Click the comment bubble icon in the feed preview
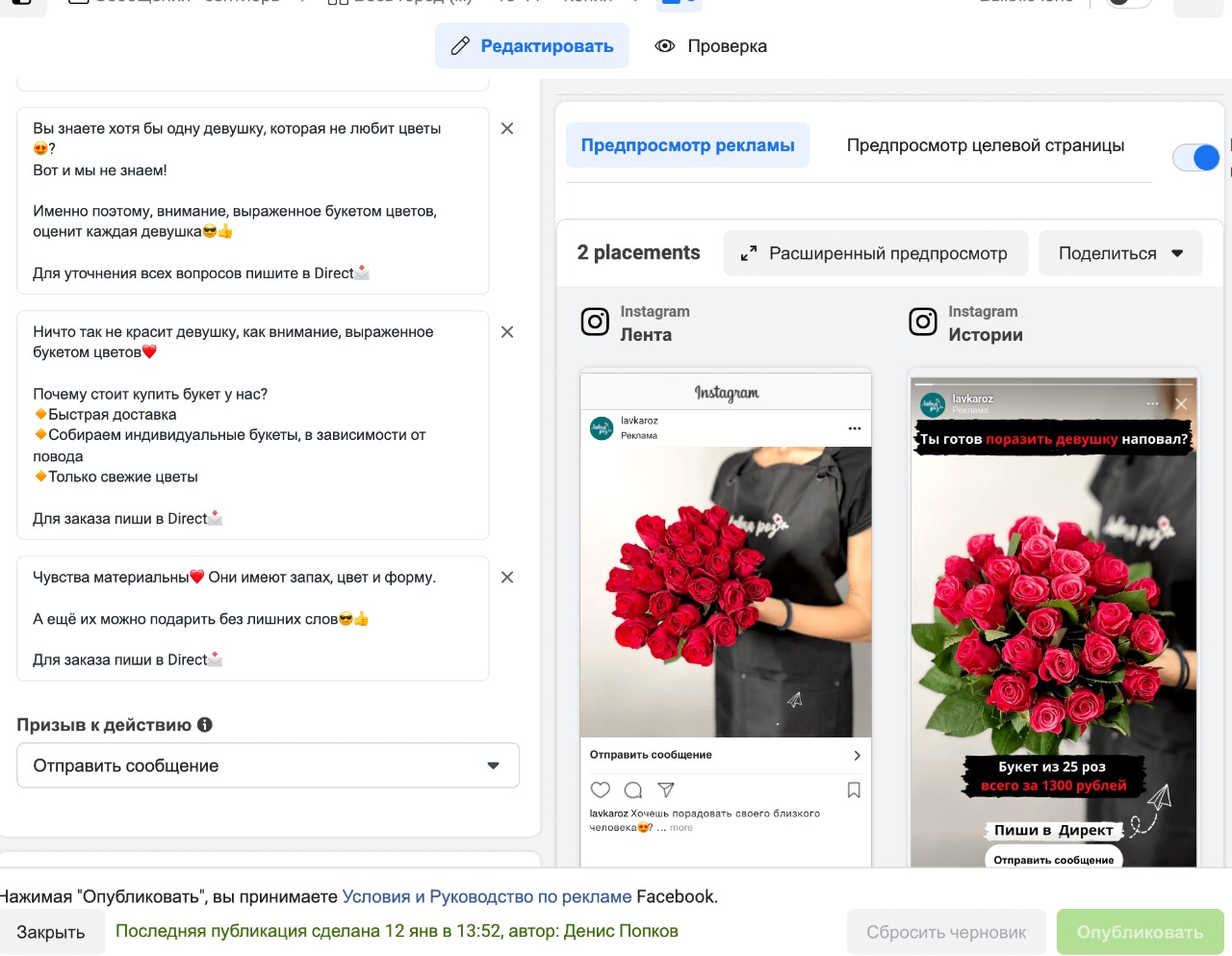The image size is (1232, 956). 633,790
